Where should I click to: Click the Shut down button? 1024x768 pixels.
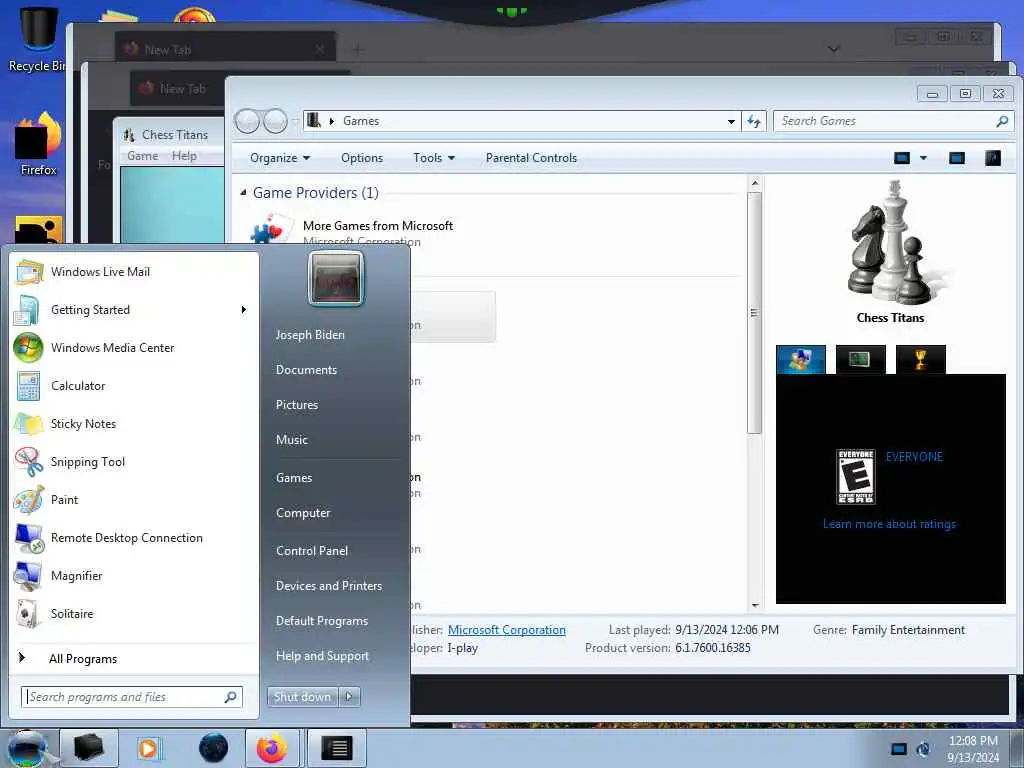302,697
